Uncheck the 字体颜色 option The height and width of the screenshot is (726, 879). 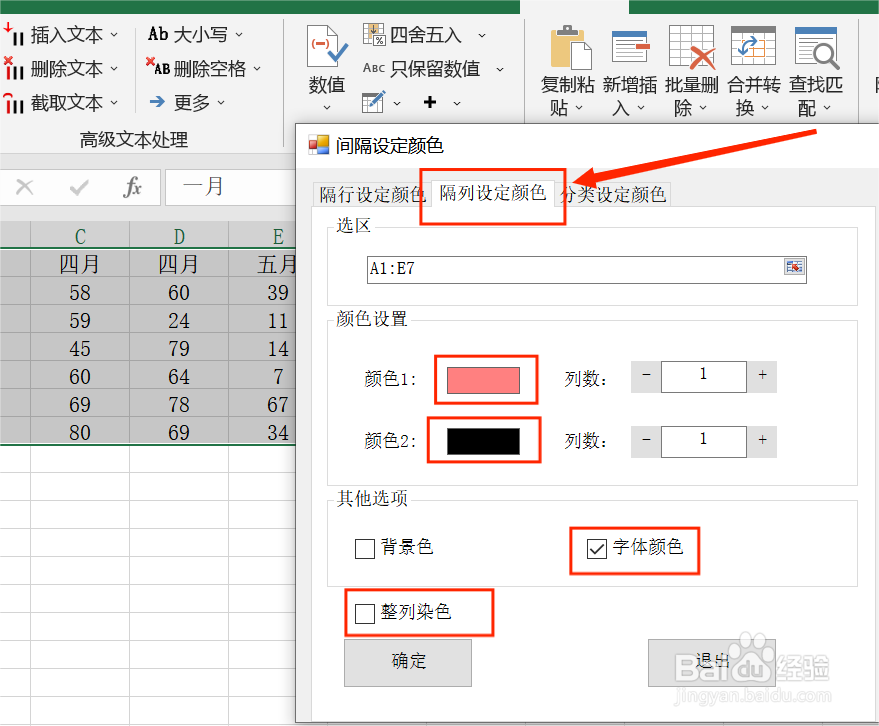click(x=594, y=548)
